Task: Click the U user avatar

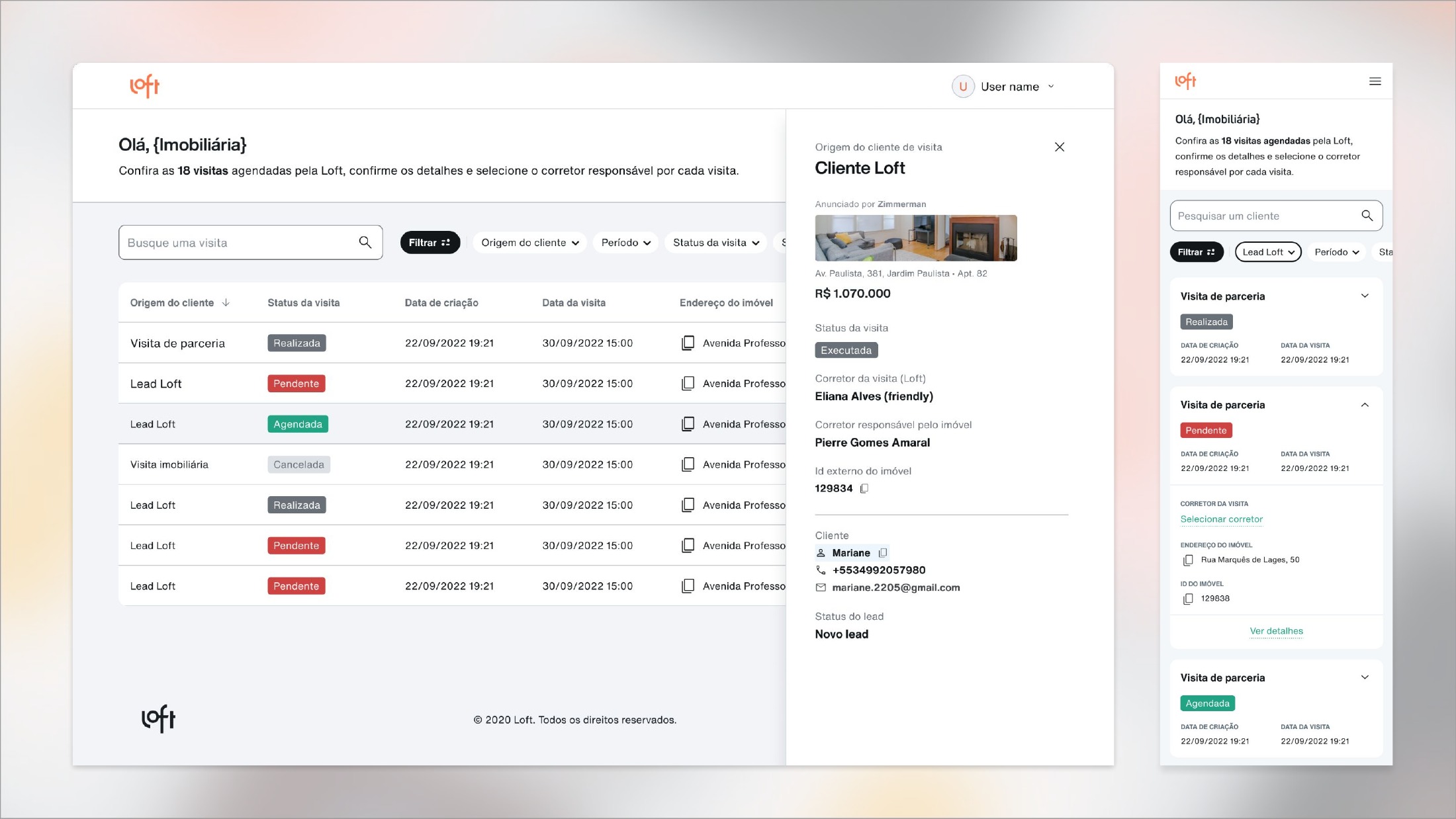Action: tap(963, 87)
